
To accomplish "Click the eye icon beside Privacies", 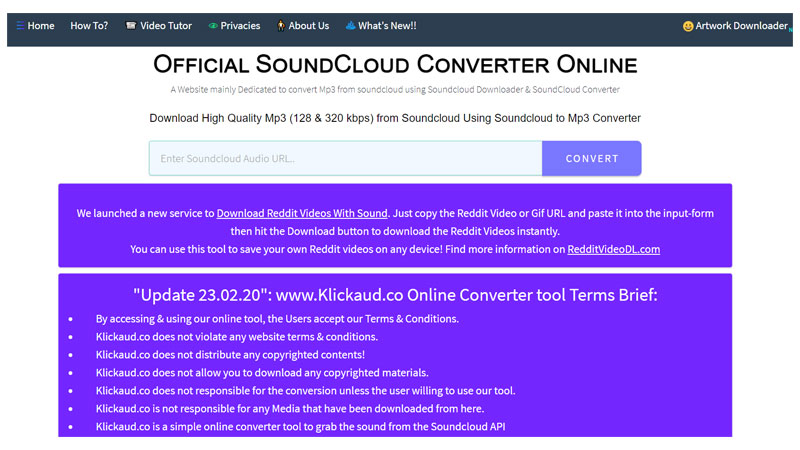I will (213, 26).
